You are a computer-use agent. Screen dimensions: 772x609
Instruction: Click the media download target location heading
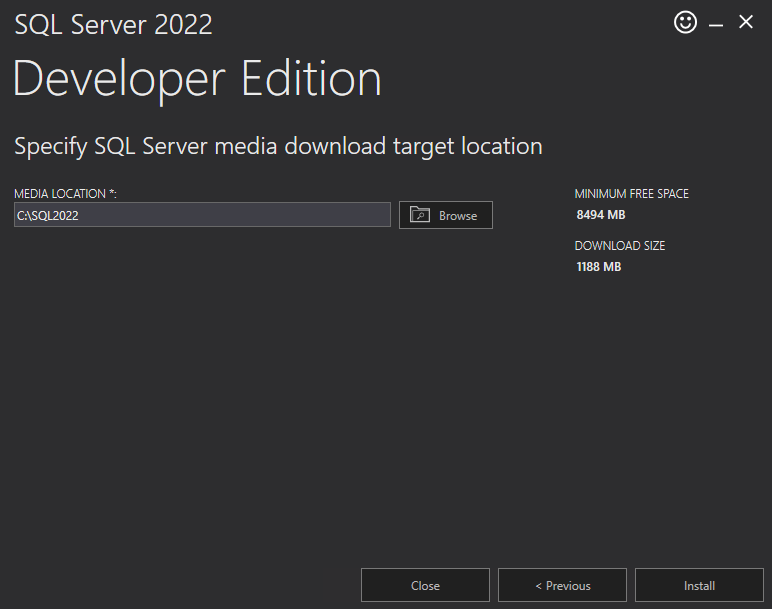pos(278,146)
